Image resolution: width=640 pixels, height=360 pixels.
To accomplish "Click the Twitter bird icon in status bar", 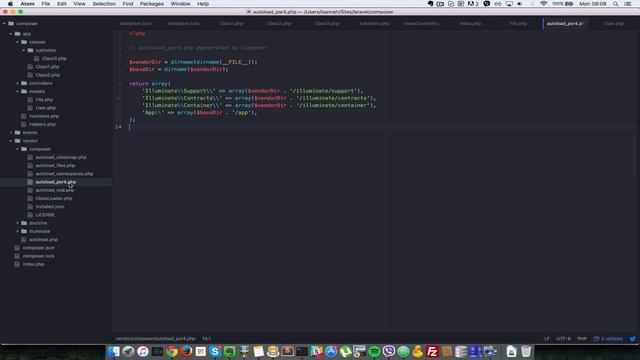I will [633, 338].
